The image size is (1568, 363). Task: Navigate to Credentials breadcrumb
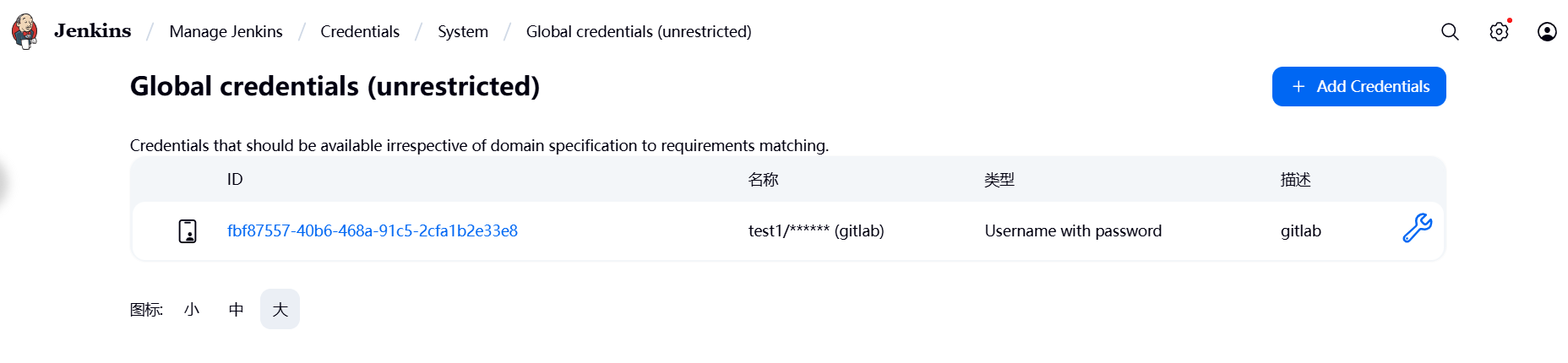point(360,32)
